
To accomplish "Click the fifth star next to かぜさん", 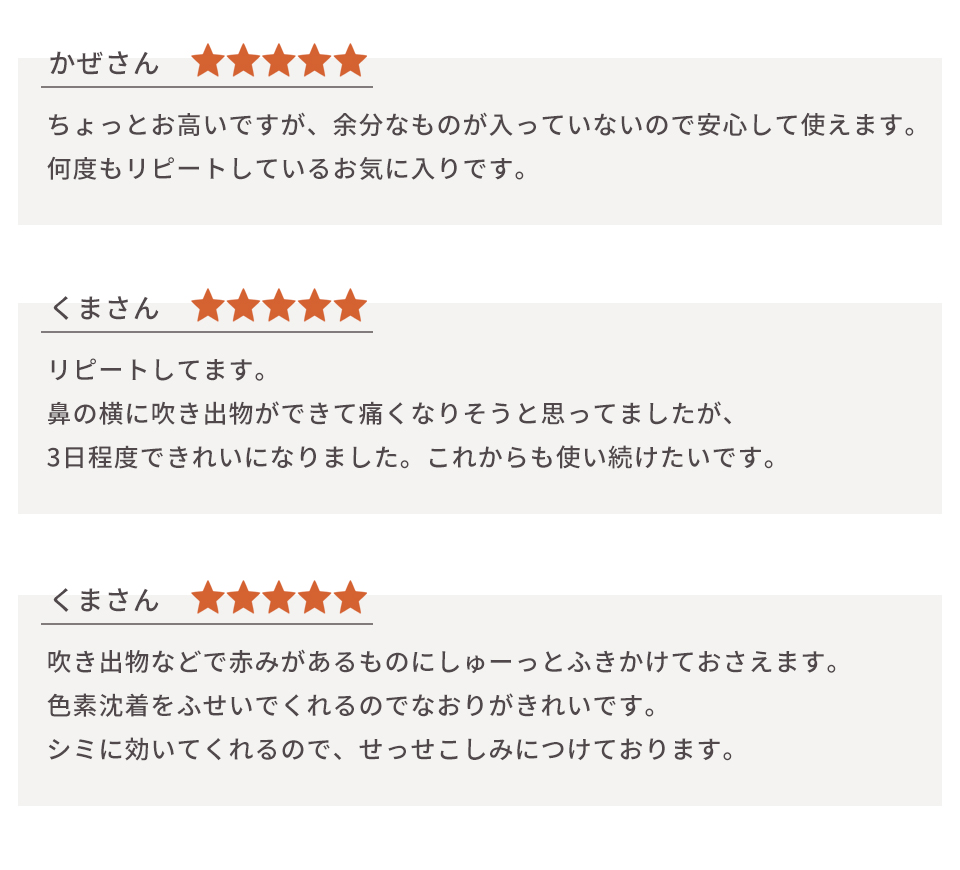I will coord(350,61).
